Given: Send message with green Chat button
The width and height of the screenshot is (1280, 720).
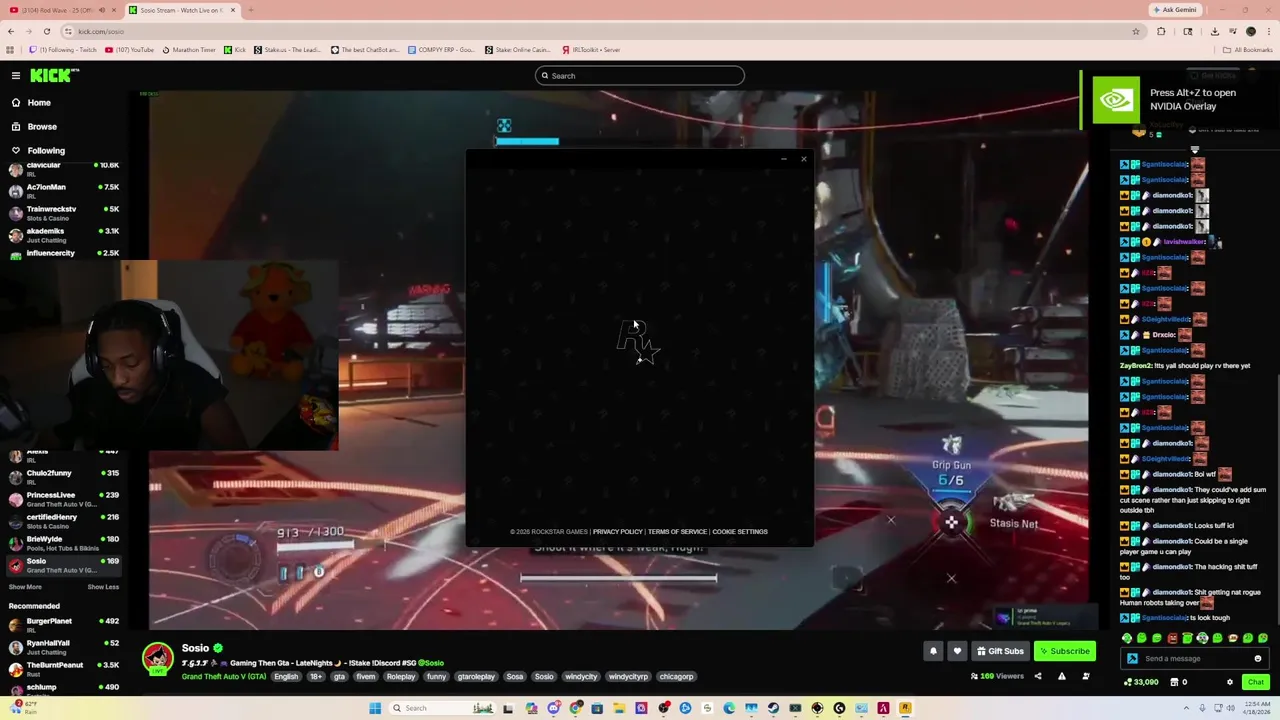Looking at the screenshot, I should coord(1256,682).
